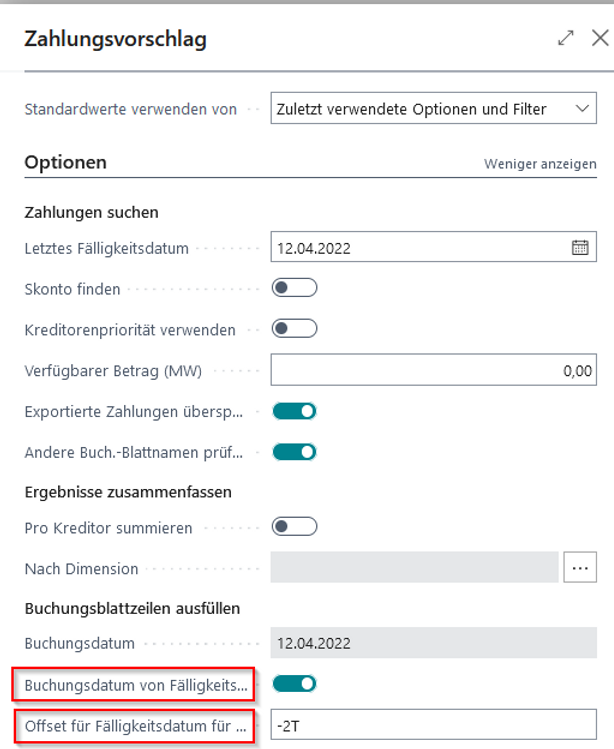Click the Verfügbarer Betrag (MW) amount field
Viewport: 614px width, 749px height.
tap(433, 371)
